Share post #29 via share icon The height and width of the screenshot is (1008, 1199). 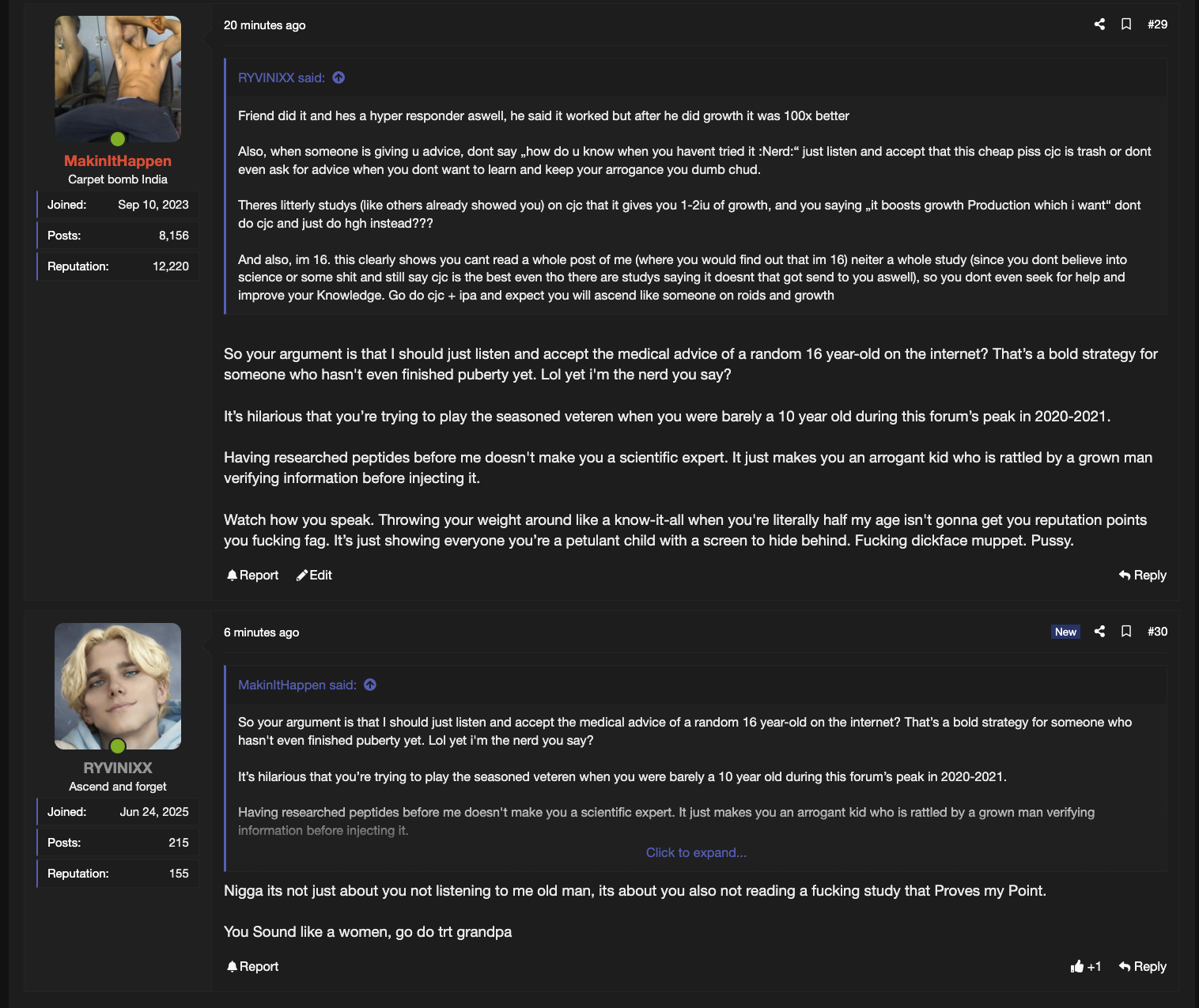pyautogui.click(x=1099, y=25)
